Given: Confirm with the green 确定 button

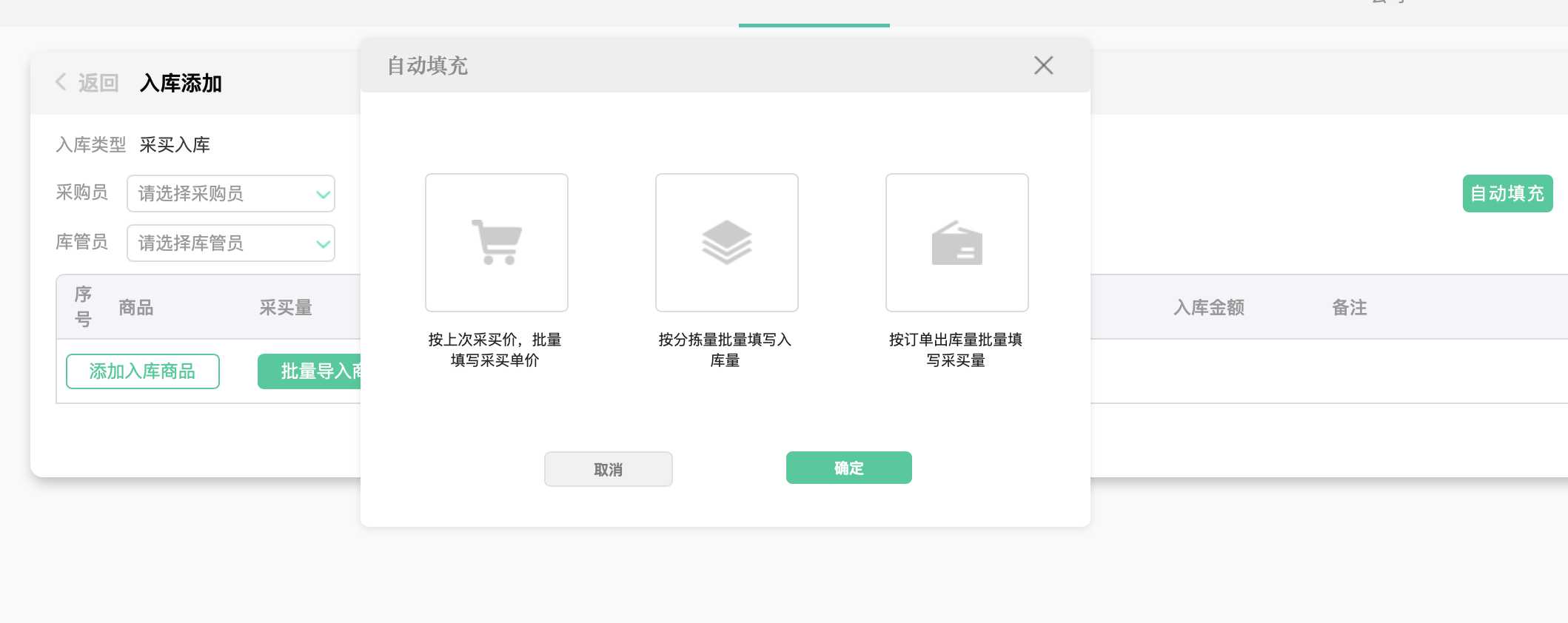Looking at the screenshot, I should (848, 468).
